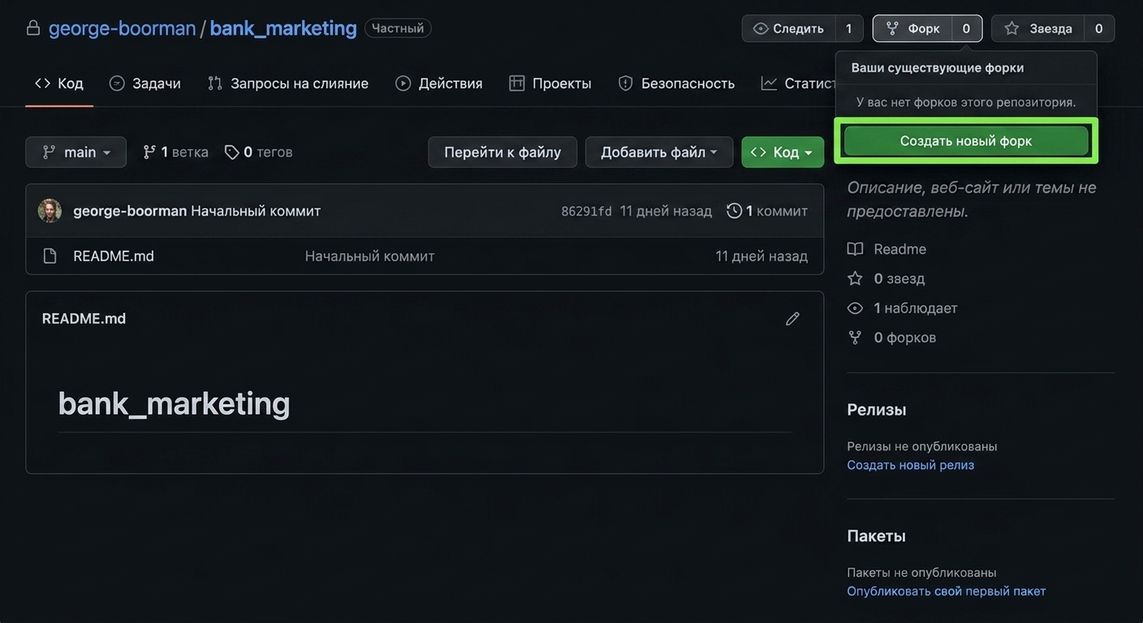Click Опубликовать свой первый пакет link
The image size is (1143, 623).
coord(946,591)
